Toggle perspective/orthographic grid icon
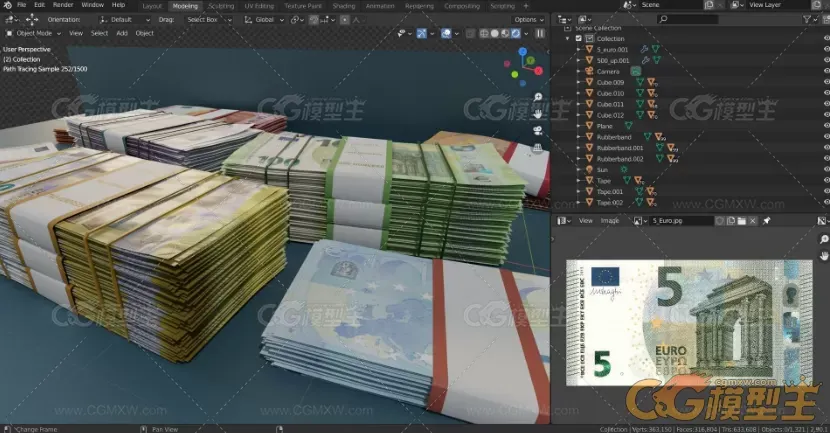The image size is (830, 433). pos(538,147)
